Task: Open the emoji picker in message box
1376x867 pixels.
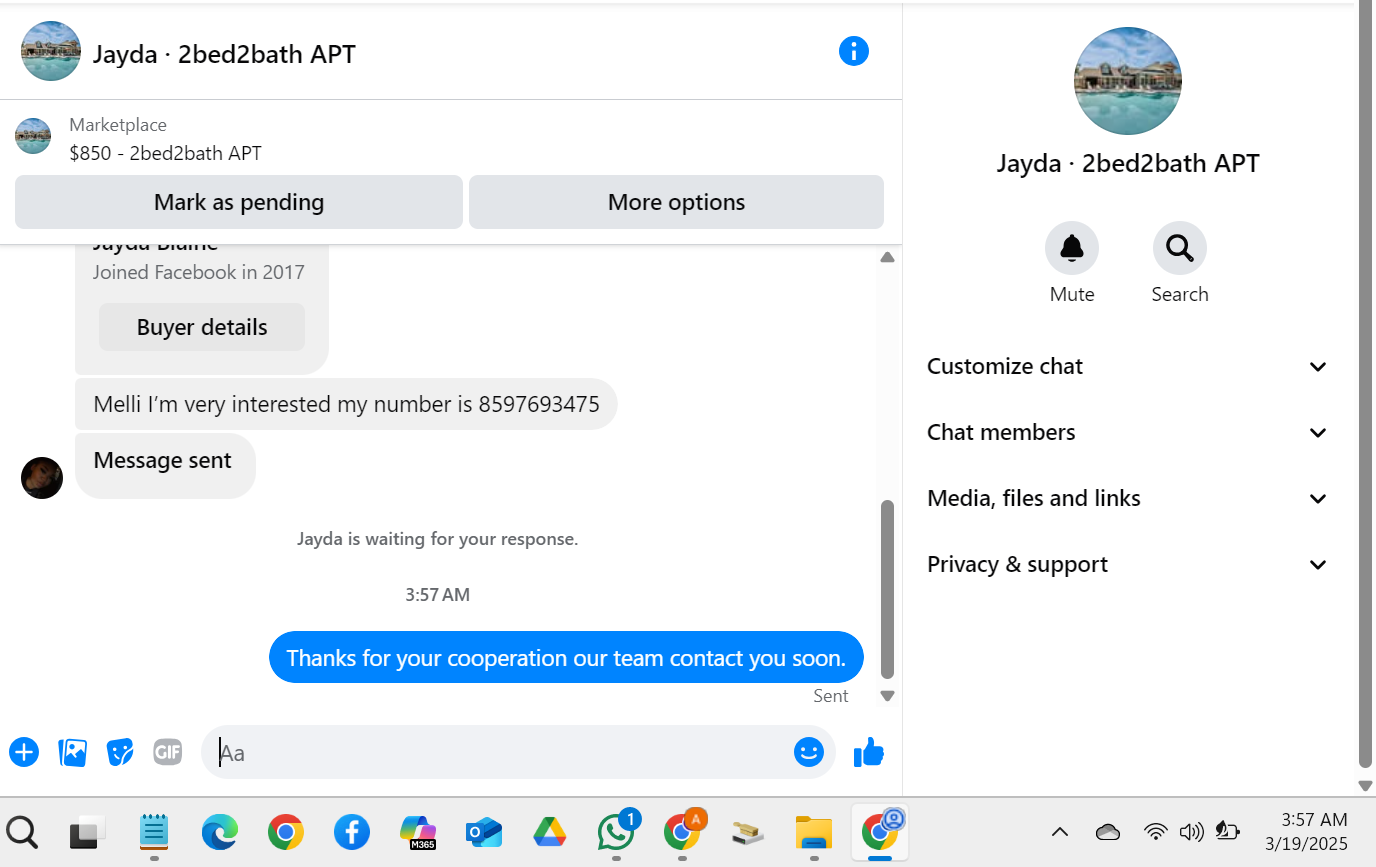Action: tap(809, 752)
